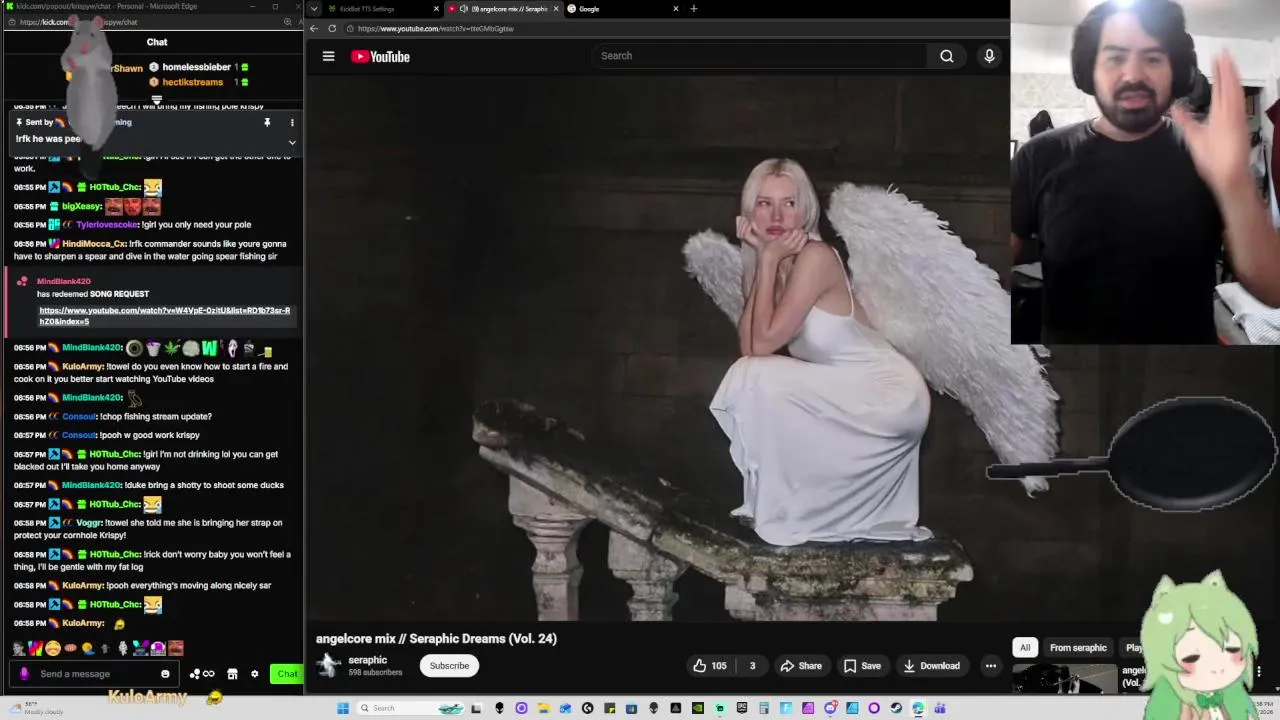Click the HindiMocca_Cx username in chat

94,244
